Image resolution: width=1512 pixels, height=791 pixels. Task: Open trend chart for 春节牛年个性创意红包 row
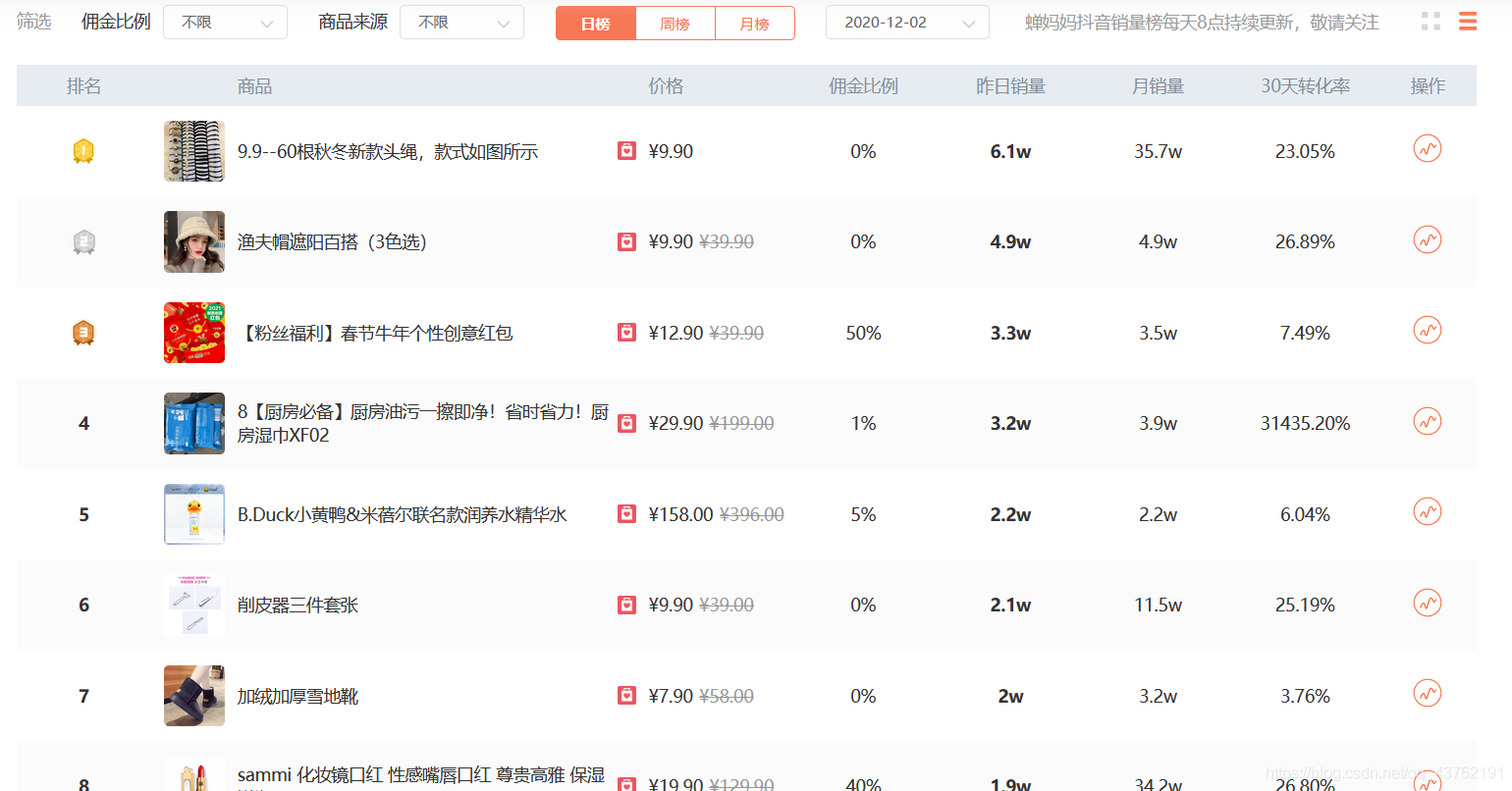1427,331
